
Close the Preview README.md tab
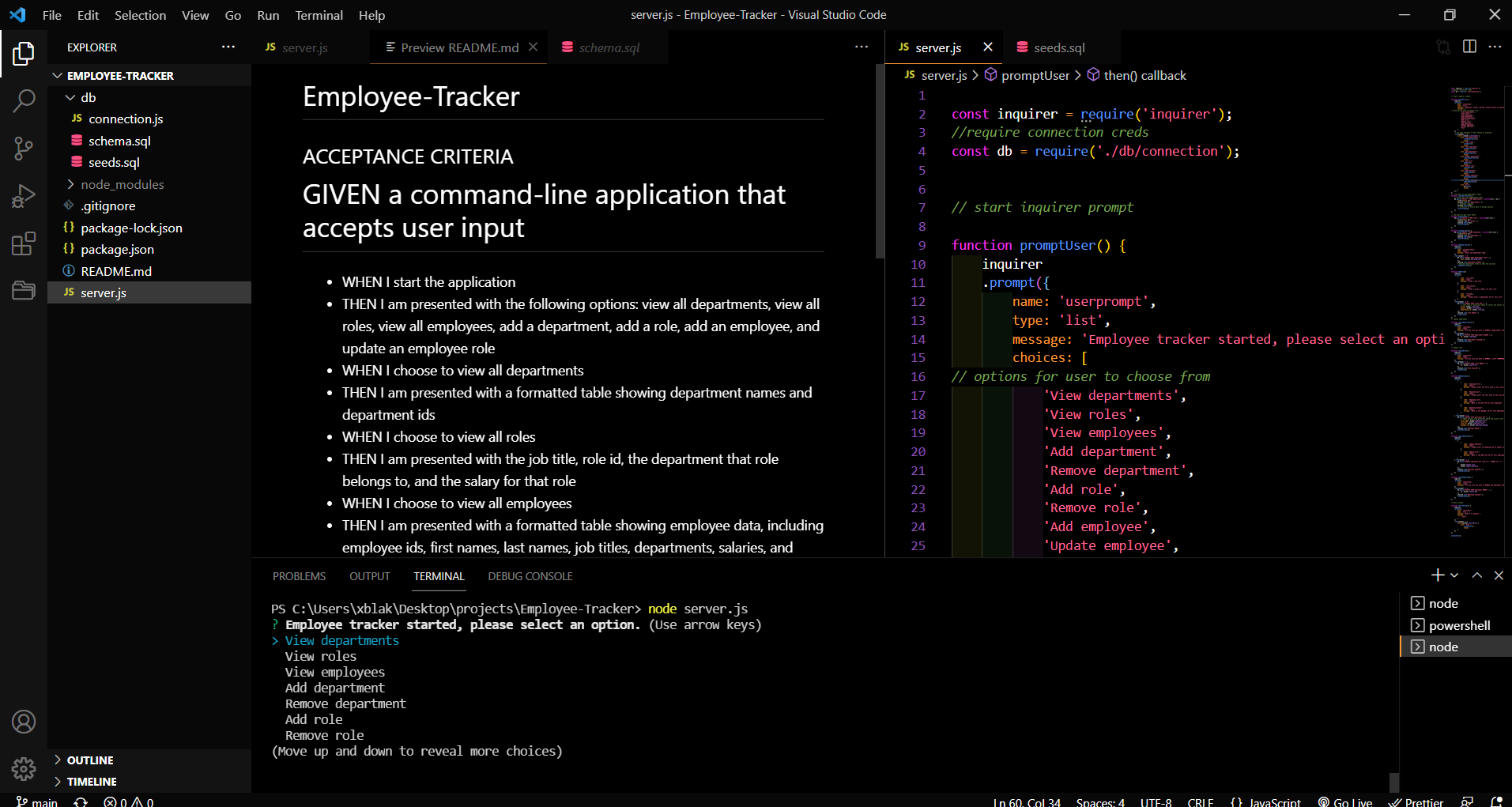[534, 47]
